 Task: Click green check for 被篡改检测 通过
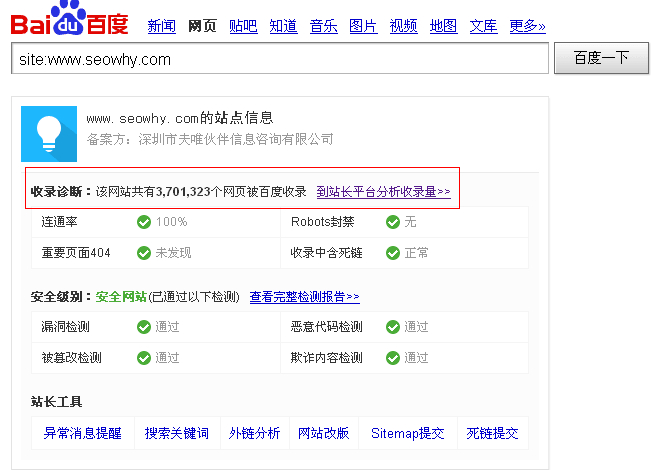[x=144, y=358]
